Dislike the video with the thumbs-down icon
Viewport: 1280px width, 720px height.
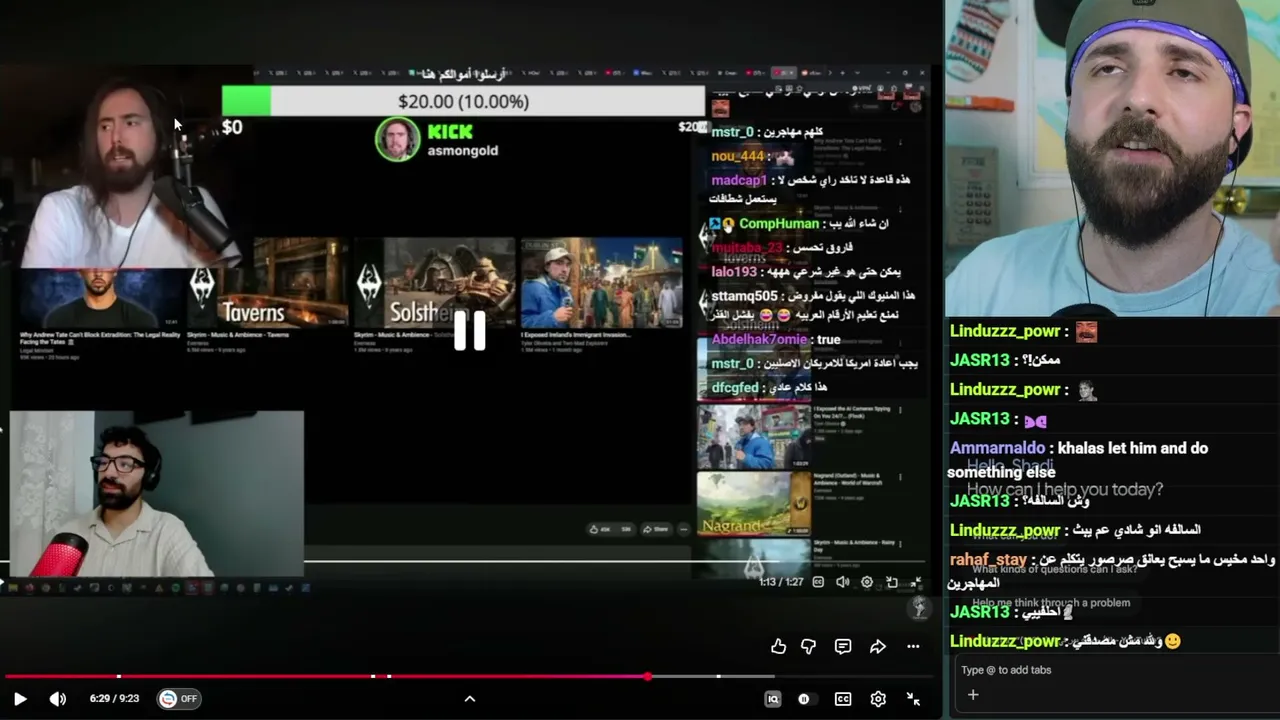click(x=808, y=647)
